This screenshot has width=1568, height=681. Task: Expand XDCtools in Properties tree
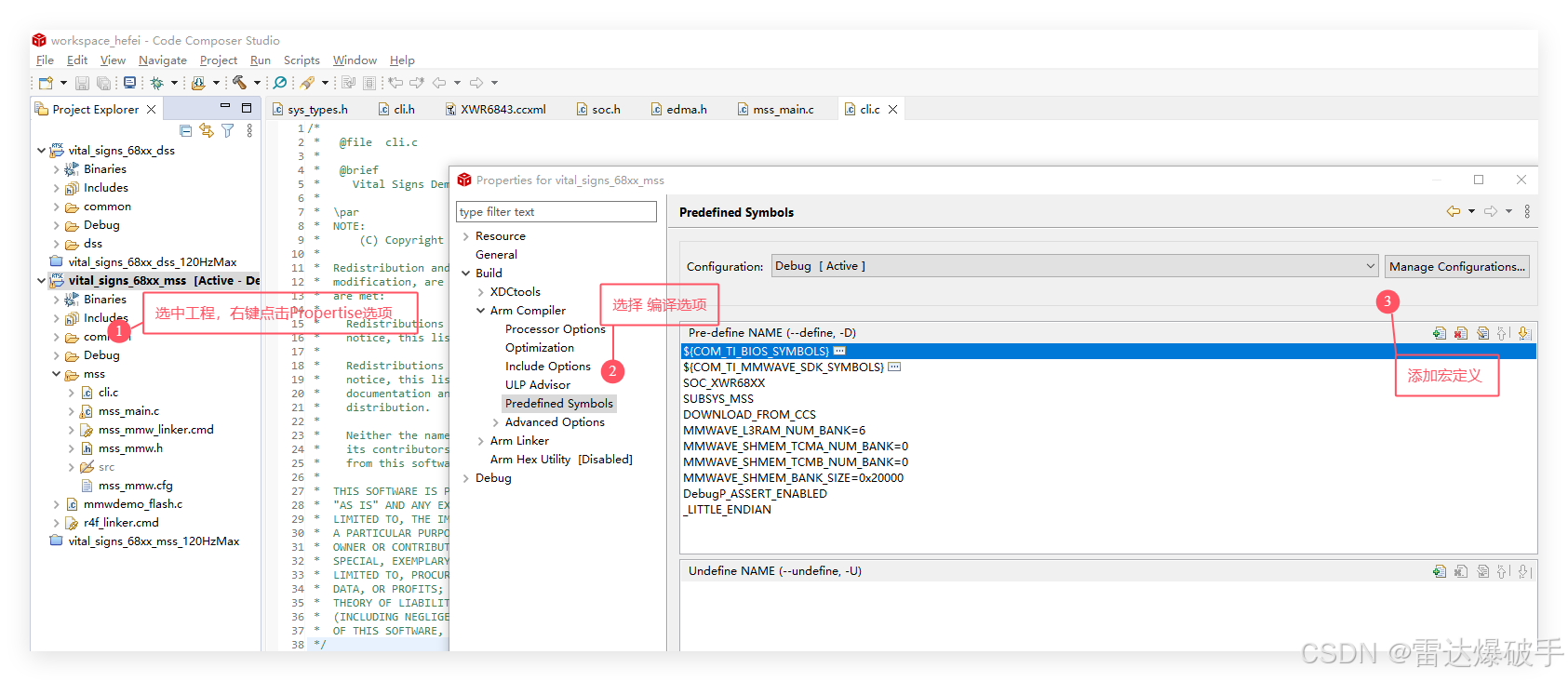pyautogui.click(x=481, y=292)
